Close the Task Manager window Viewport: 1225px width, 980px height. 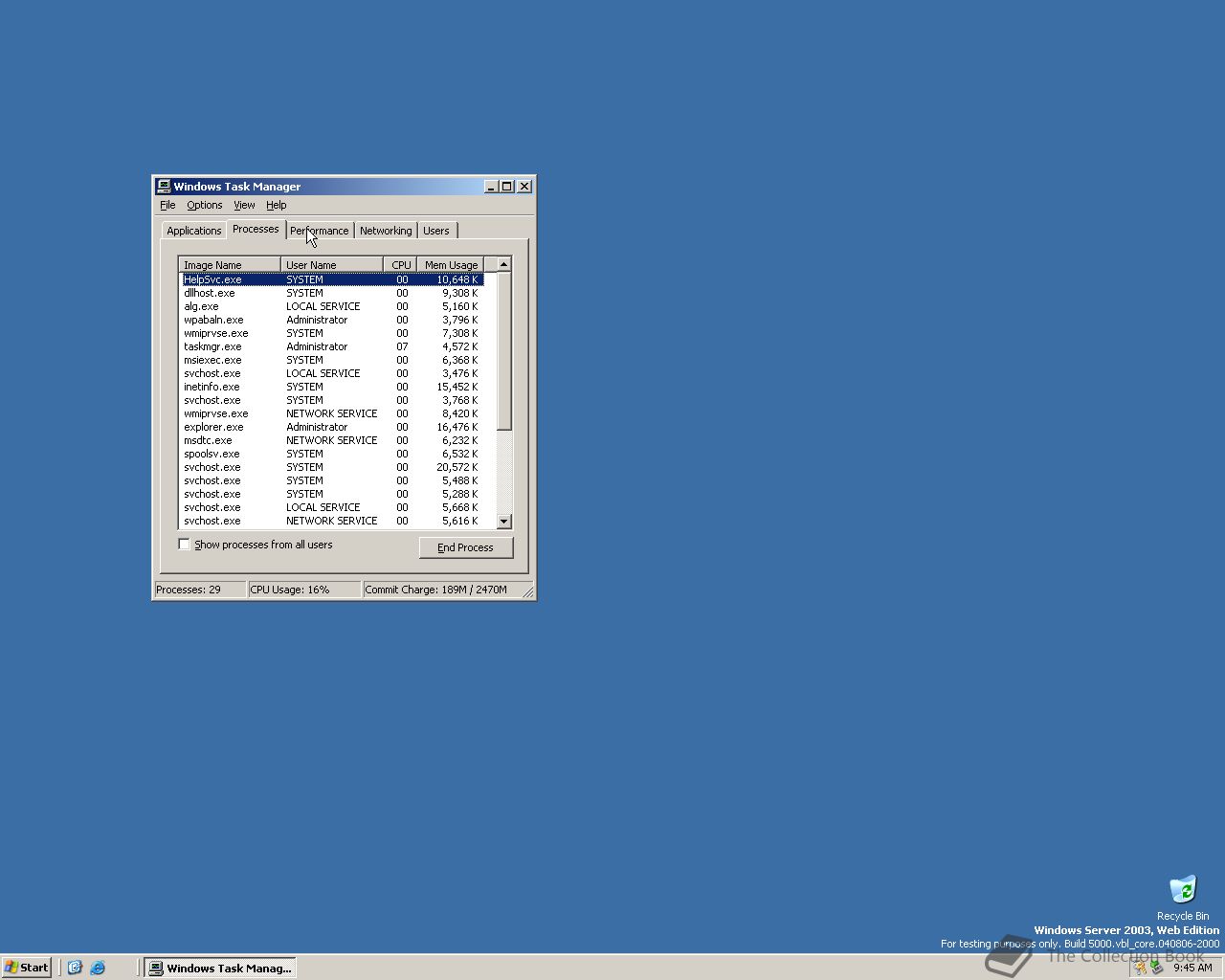(524, 187)
